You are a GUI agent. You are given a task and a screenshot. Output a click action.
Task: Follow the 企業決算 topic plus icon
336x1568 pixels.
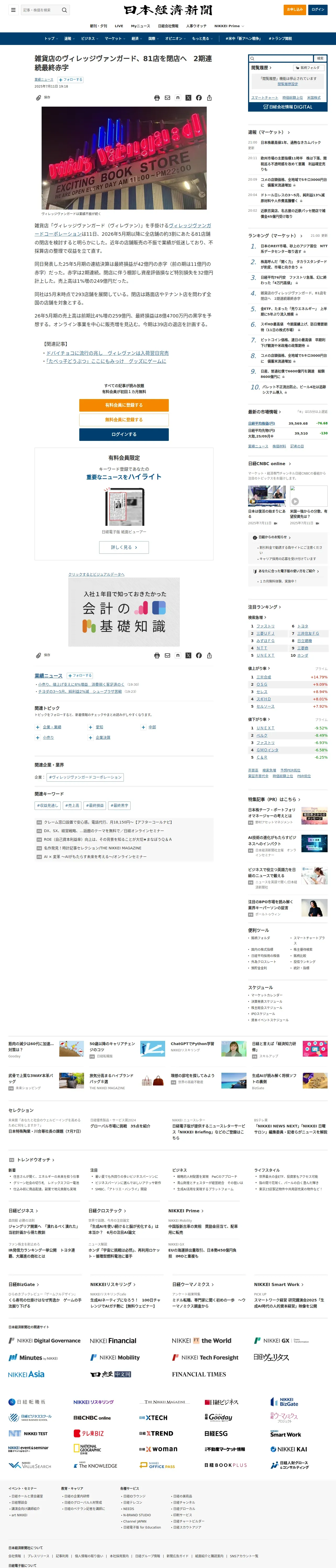[x=90, y=737]
